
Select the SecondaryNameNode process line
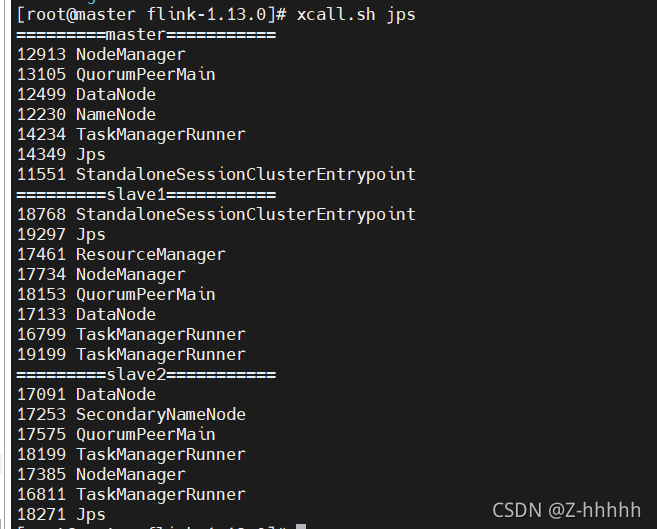pyautogui.click(x=131, y=415)
